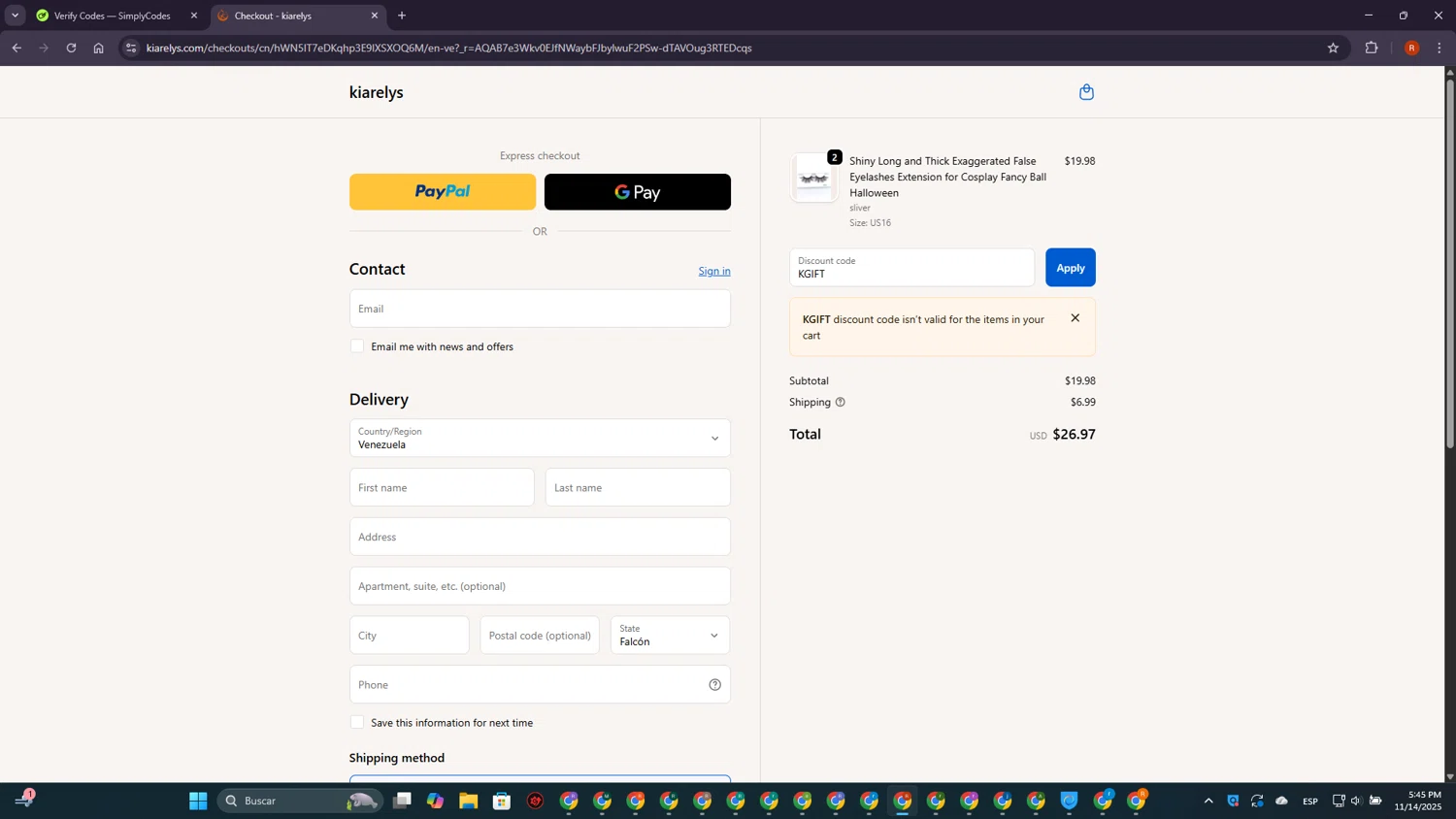This screenshot has width=1456, height=819.
Task: Click the Total $26.97 amount
Action: click(x=1074, y=435)
